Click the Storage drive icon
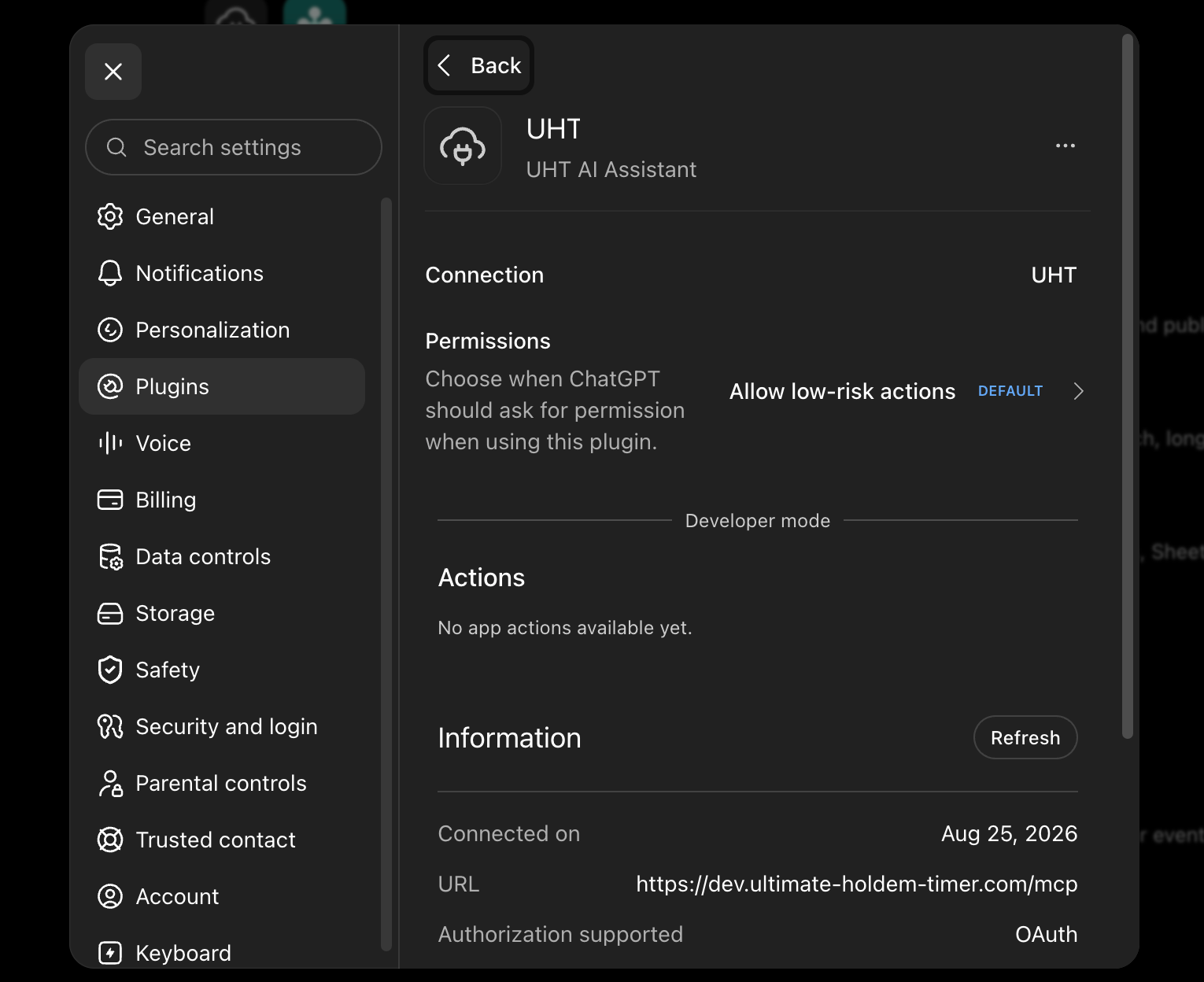 pyautogui.click(x=110, y=613)
